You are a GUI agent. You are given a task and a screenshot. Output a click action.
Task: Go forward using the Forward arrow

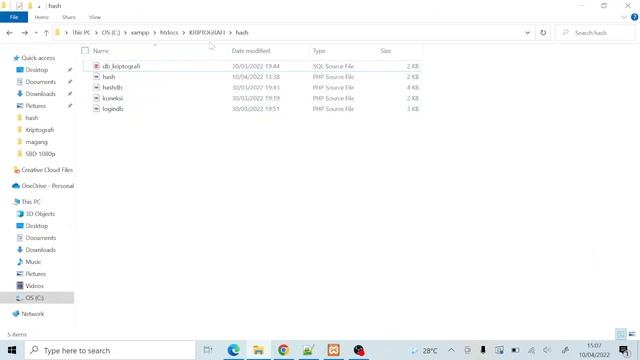tap(24, 33)
